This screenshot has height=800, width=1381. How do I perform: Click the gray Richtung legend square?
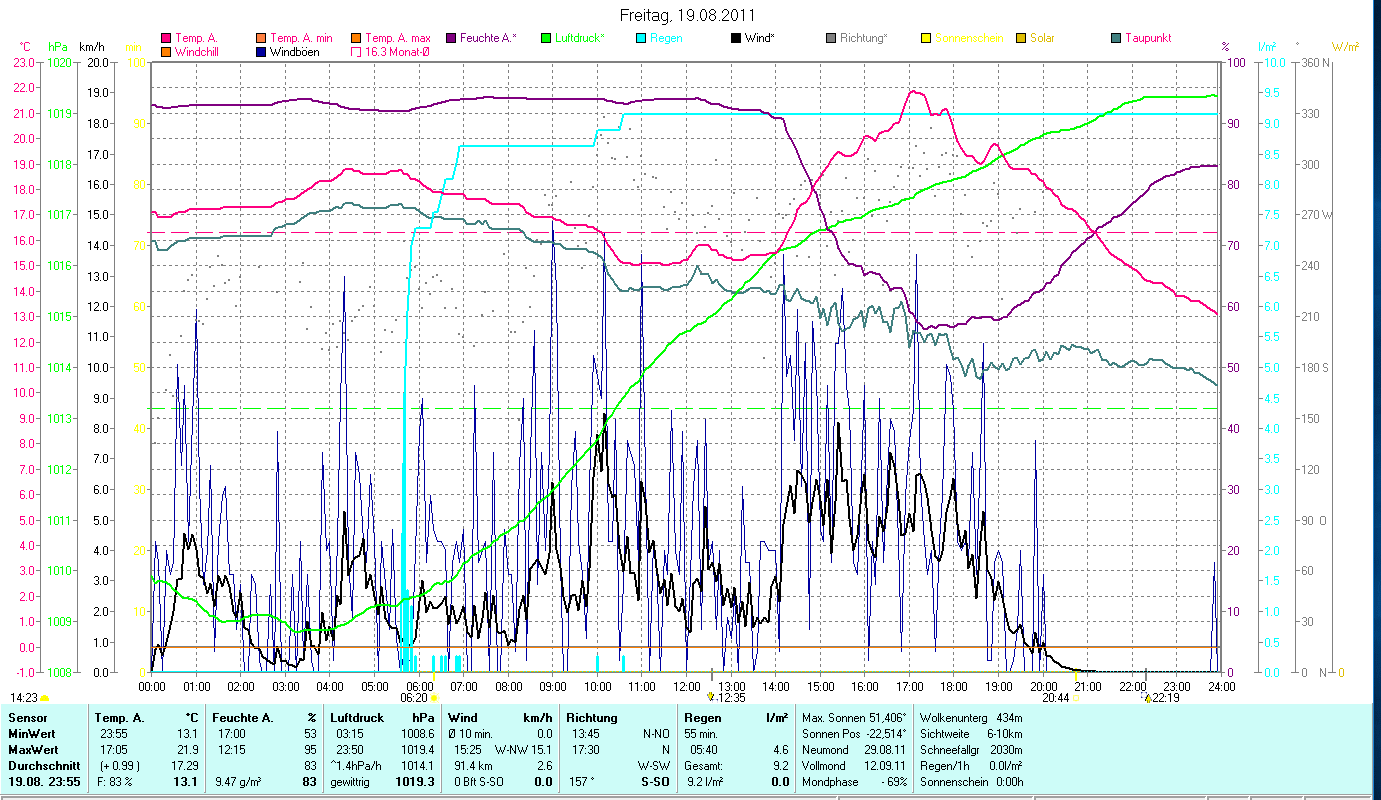coord(831,38)
